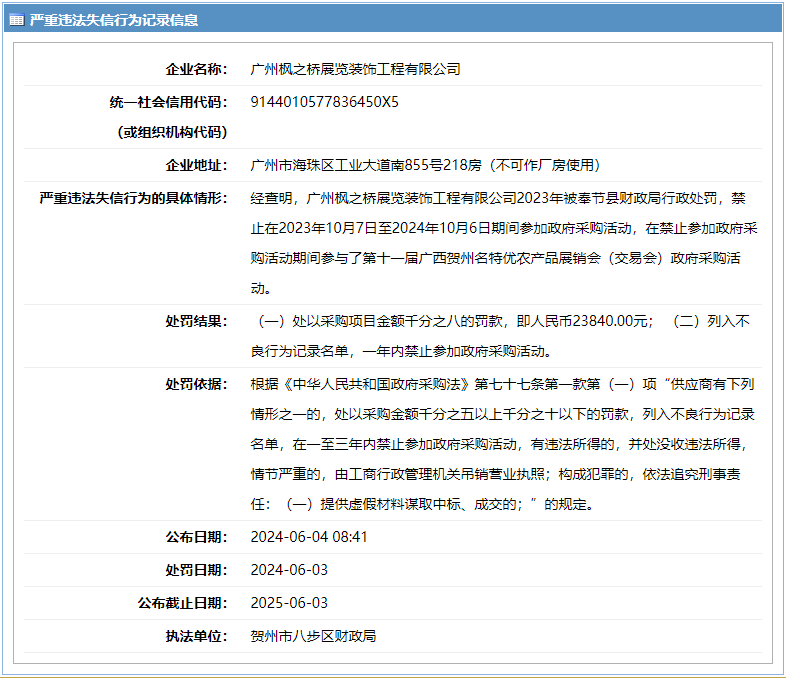Select address 广州市海珠区工业大道南855号218房

click(x=366, y=165)
